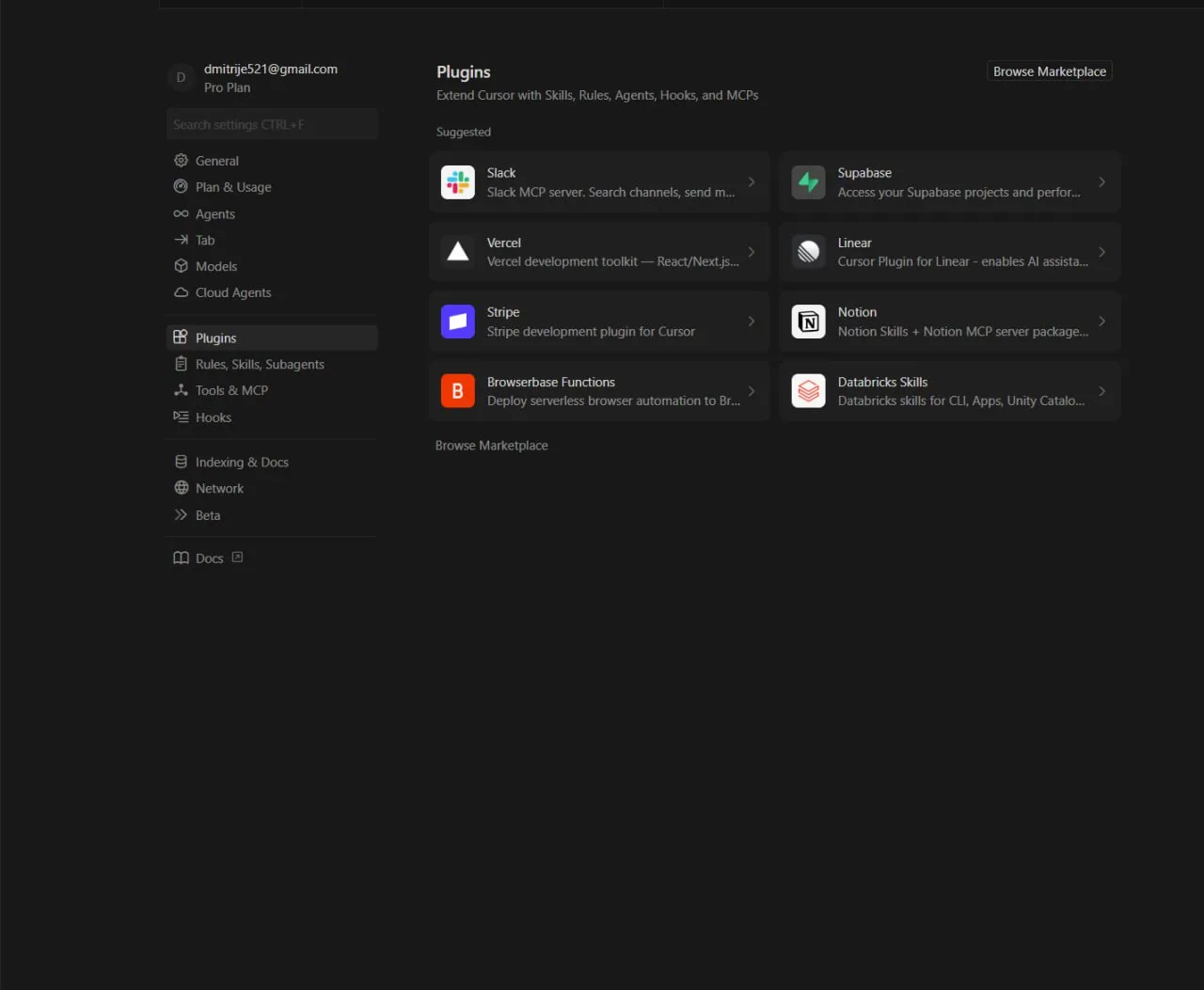The height and width of the screenshot is (990, 1204).
Task: Click the Hooks list icon
Action: 181,416
